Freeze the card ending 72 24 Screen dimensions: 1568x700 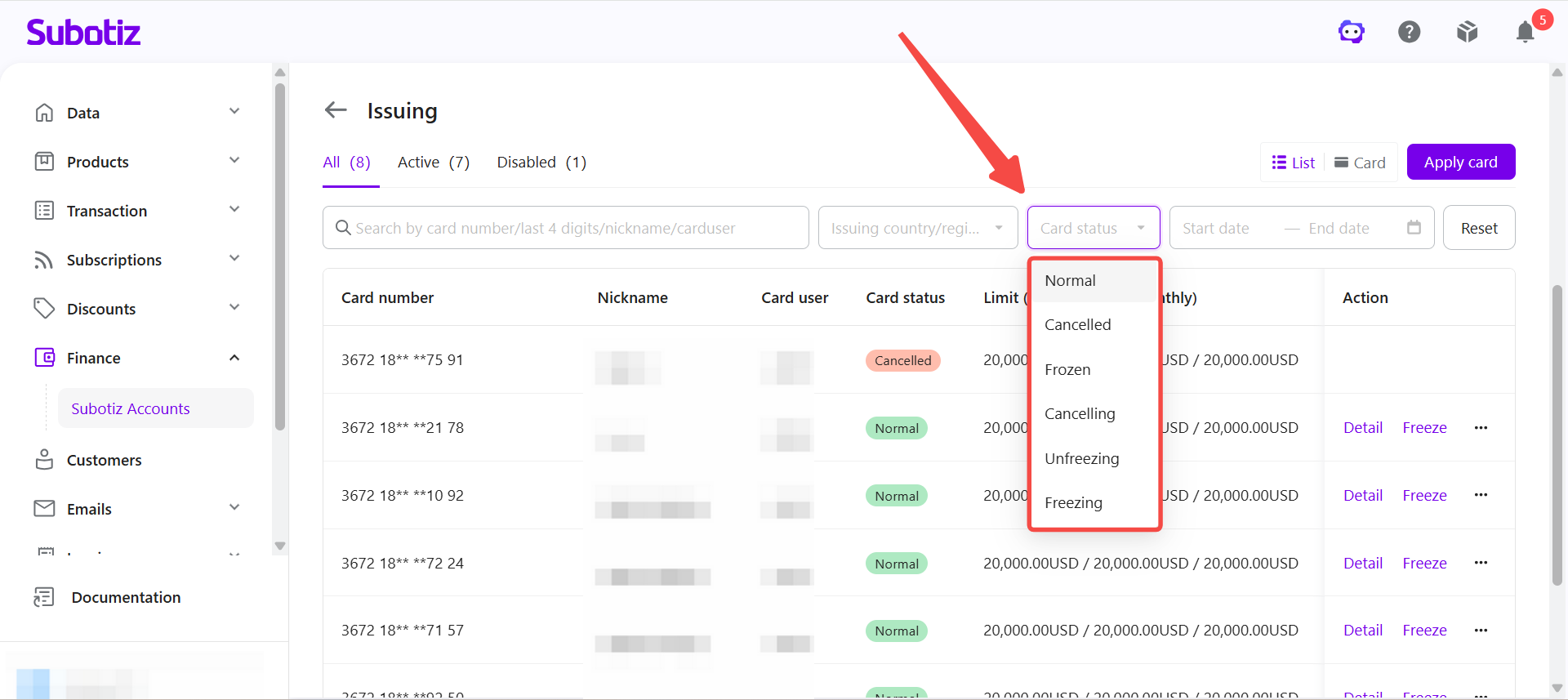pyautogui.click(x=1425, y=563)
